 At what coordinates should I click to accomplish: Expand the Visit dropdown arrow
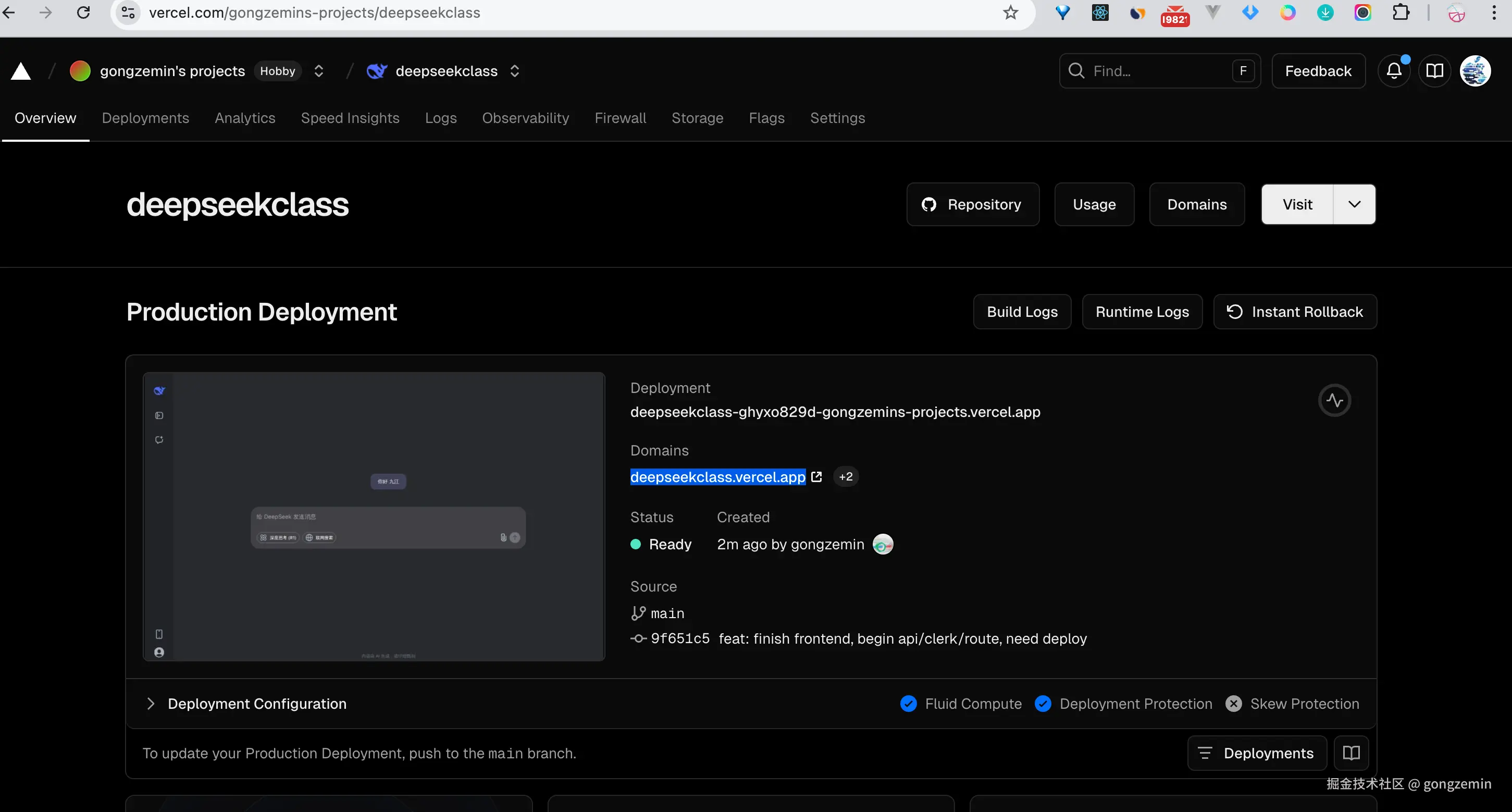(1354, 204)
